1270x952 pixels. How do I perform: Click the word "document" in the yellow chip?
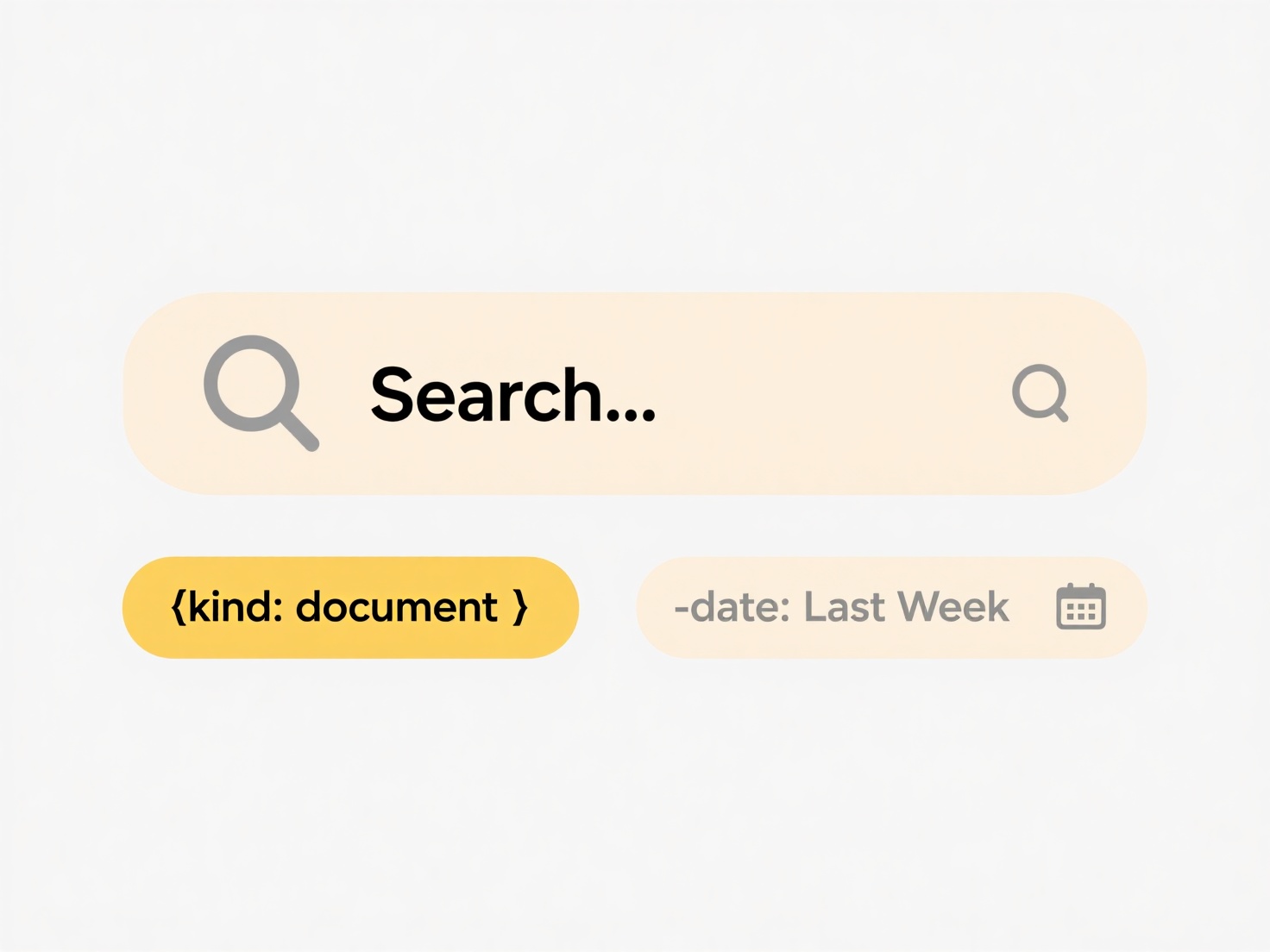(x=397, y=607)
